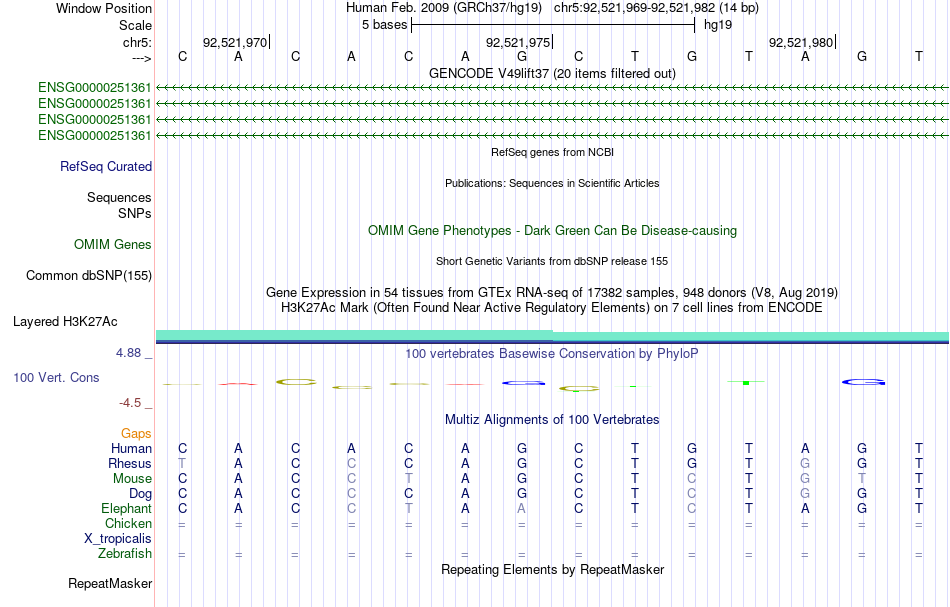This screenshot has width=950, height=607.
Task: Open Multiz Alignments of 100 Vertebrates title
Action: click(x=552, y=419)
